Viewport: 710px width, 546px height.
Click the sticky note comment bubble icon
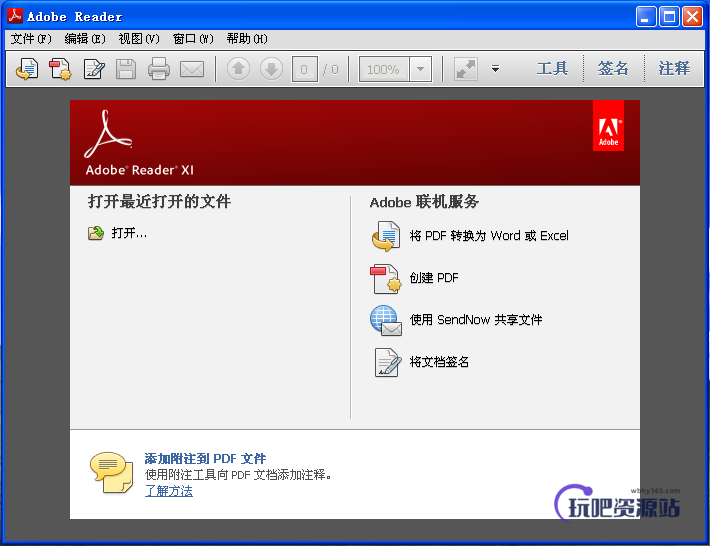[111, 472]
